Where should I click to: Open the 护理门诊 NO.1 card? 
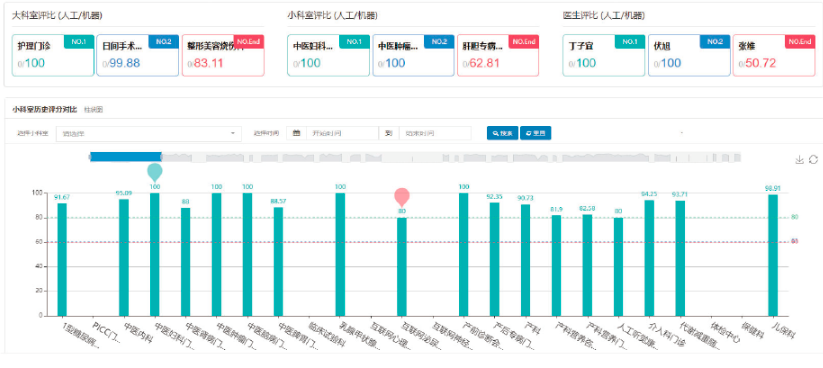point(53,56)
